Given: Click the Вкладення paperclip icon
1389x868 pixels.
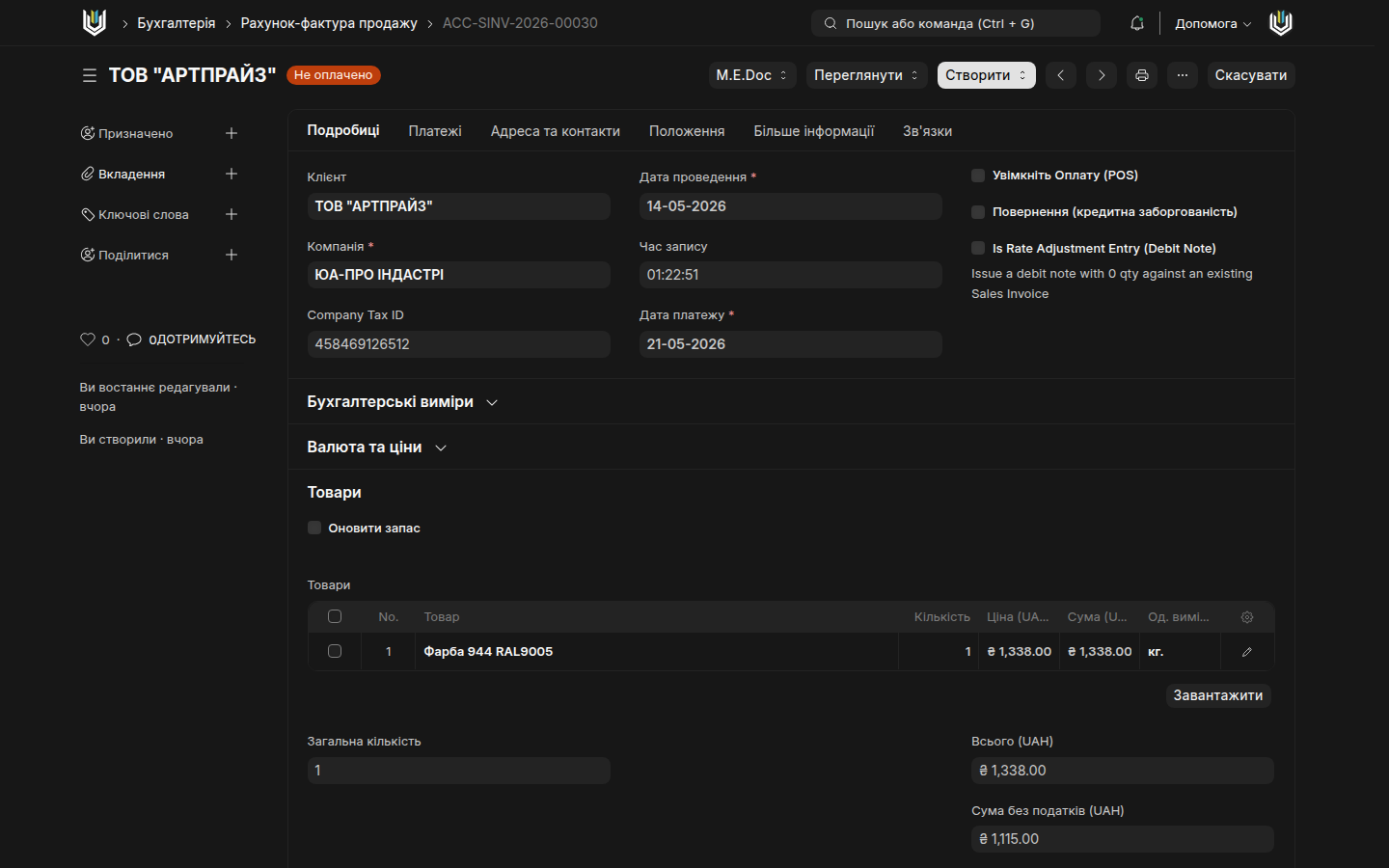Looking at the screenshot, I should [x=88, y=174].
